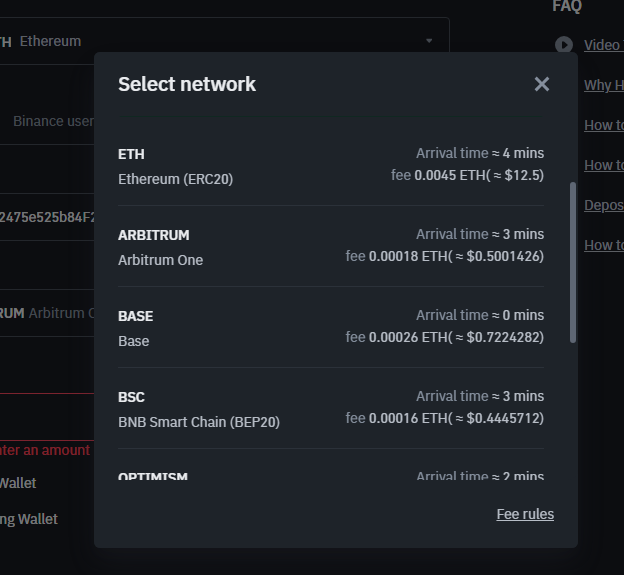Image resolution: width=624 pixels, height=575 pixels.
Task: Click 'Arrival time ≈ 0 mins' text
Action: 480,315
